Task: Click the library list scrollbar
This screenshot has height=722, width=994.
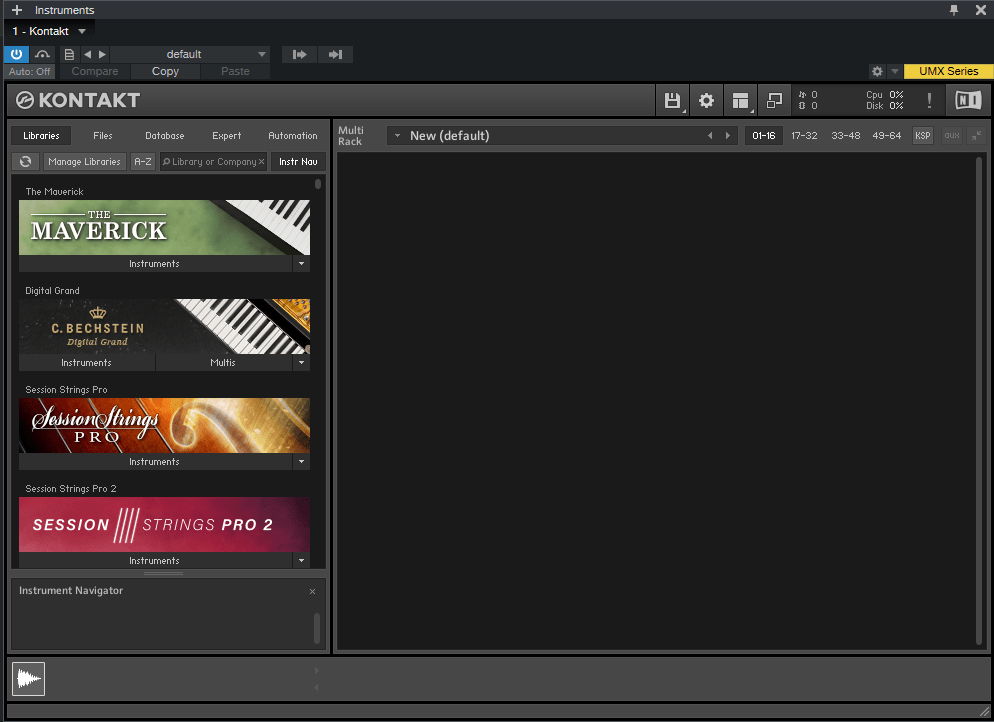Action: (318, 184)
